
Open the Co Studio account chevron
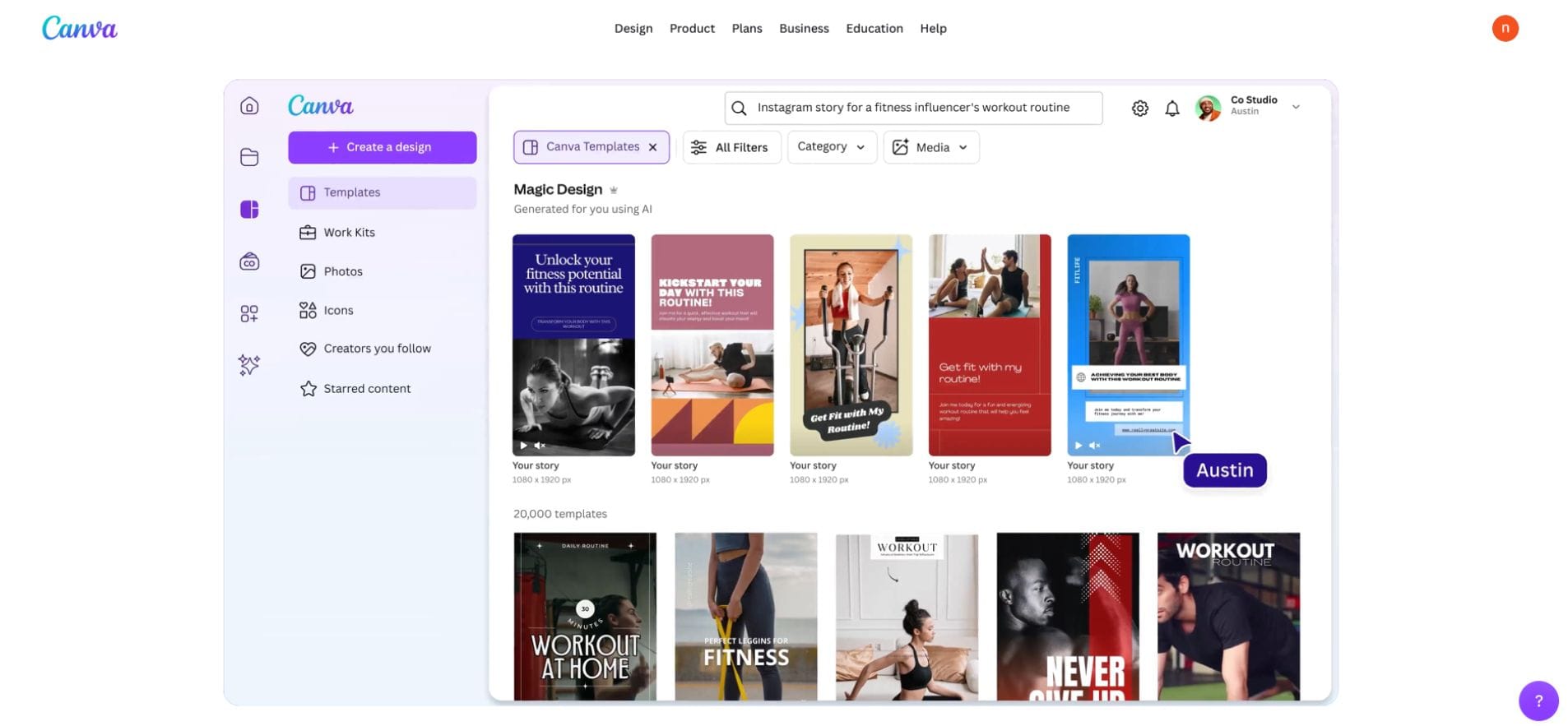coord(1295,107)
